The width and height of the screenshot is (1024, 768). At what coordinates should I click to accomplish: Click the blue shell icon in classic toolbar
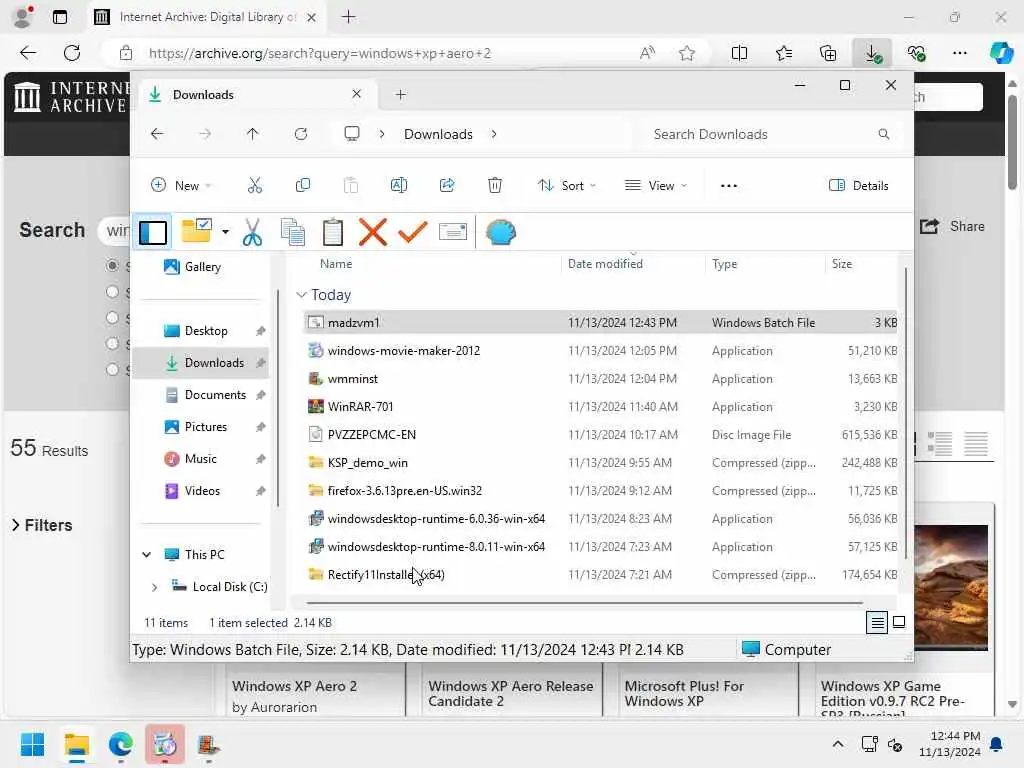pyautogui.click(x=500, y=232)
